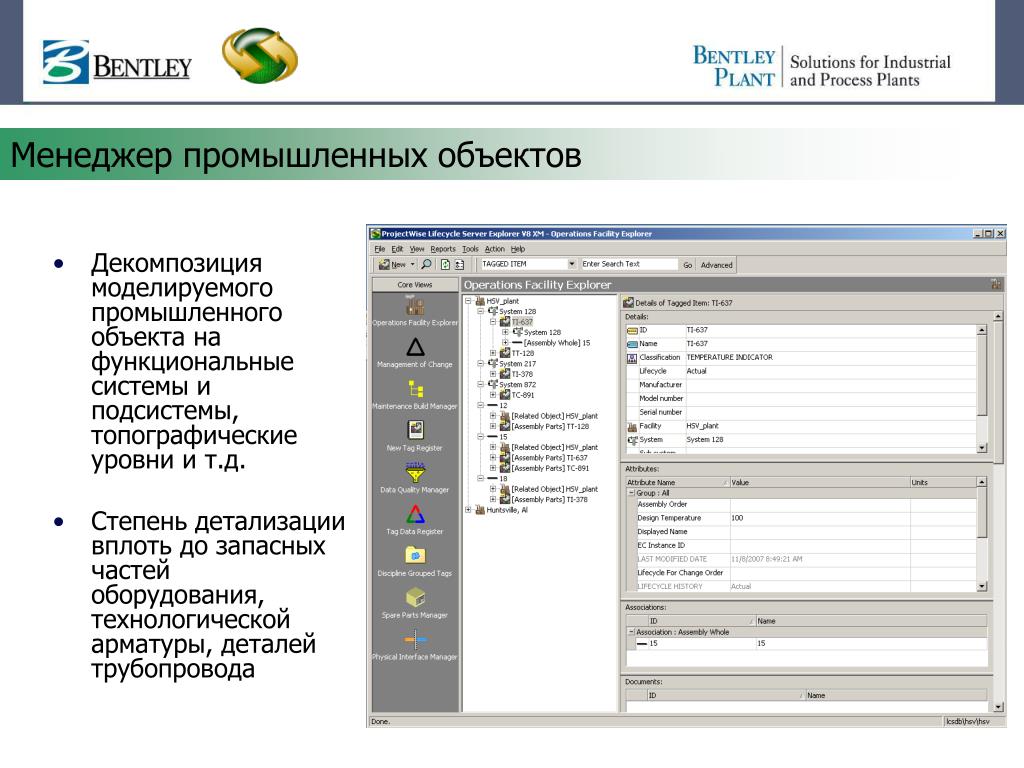This screenshot has height=768, width=1024.
Task: Click the Go search button
Action: pos(688,265)
